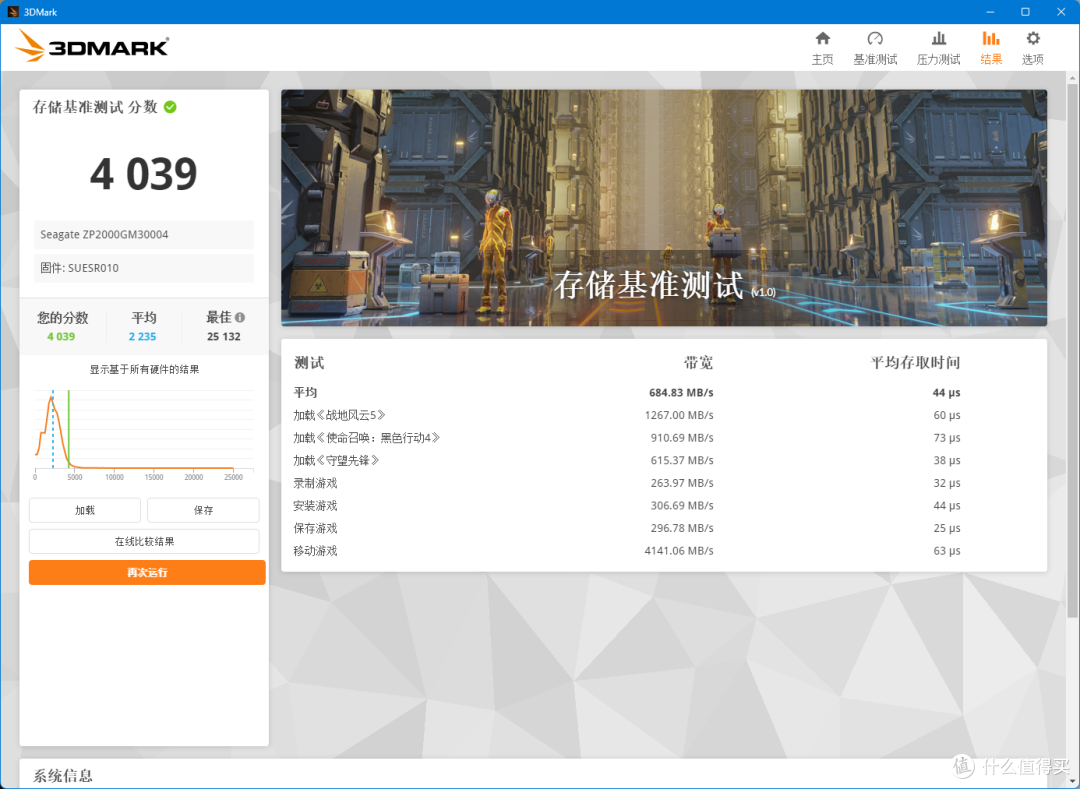Click the 最佳 score 25 132

224,337
